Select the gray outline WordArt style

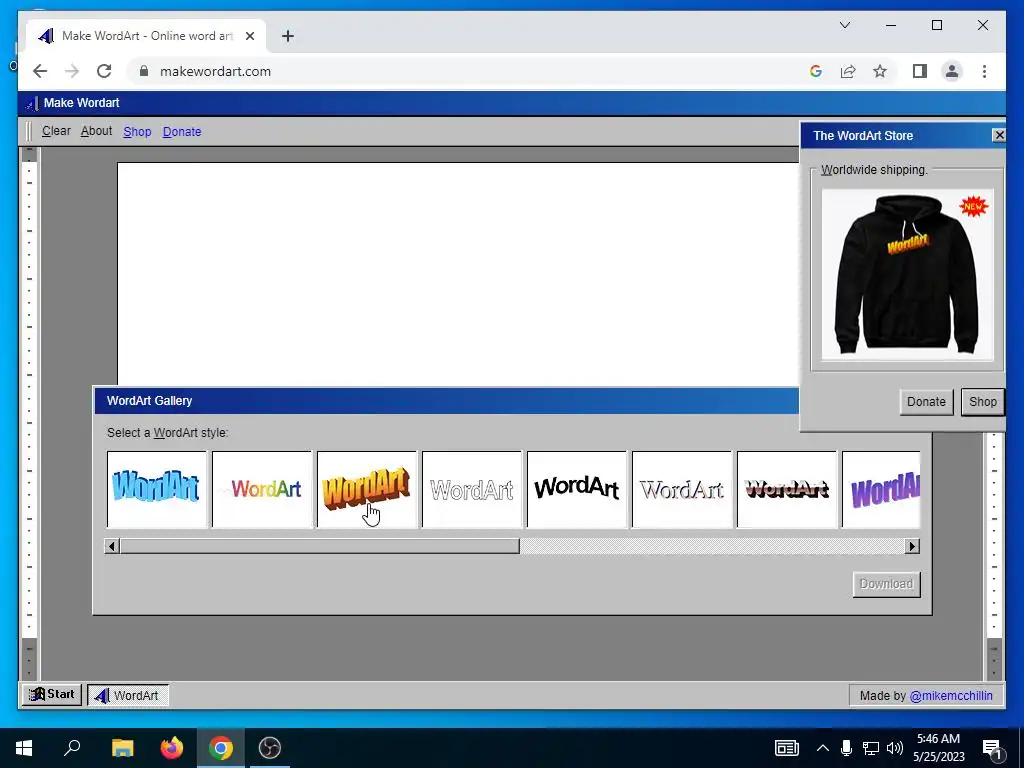pos(472,489)
